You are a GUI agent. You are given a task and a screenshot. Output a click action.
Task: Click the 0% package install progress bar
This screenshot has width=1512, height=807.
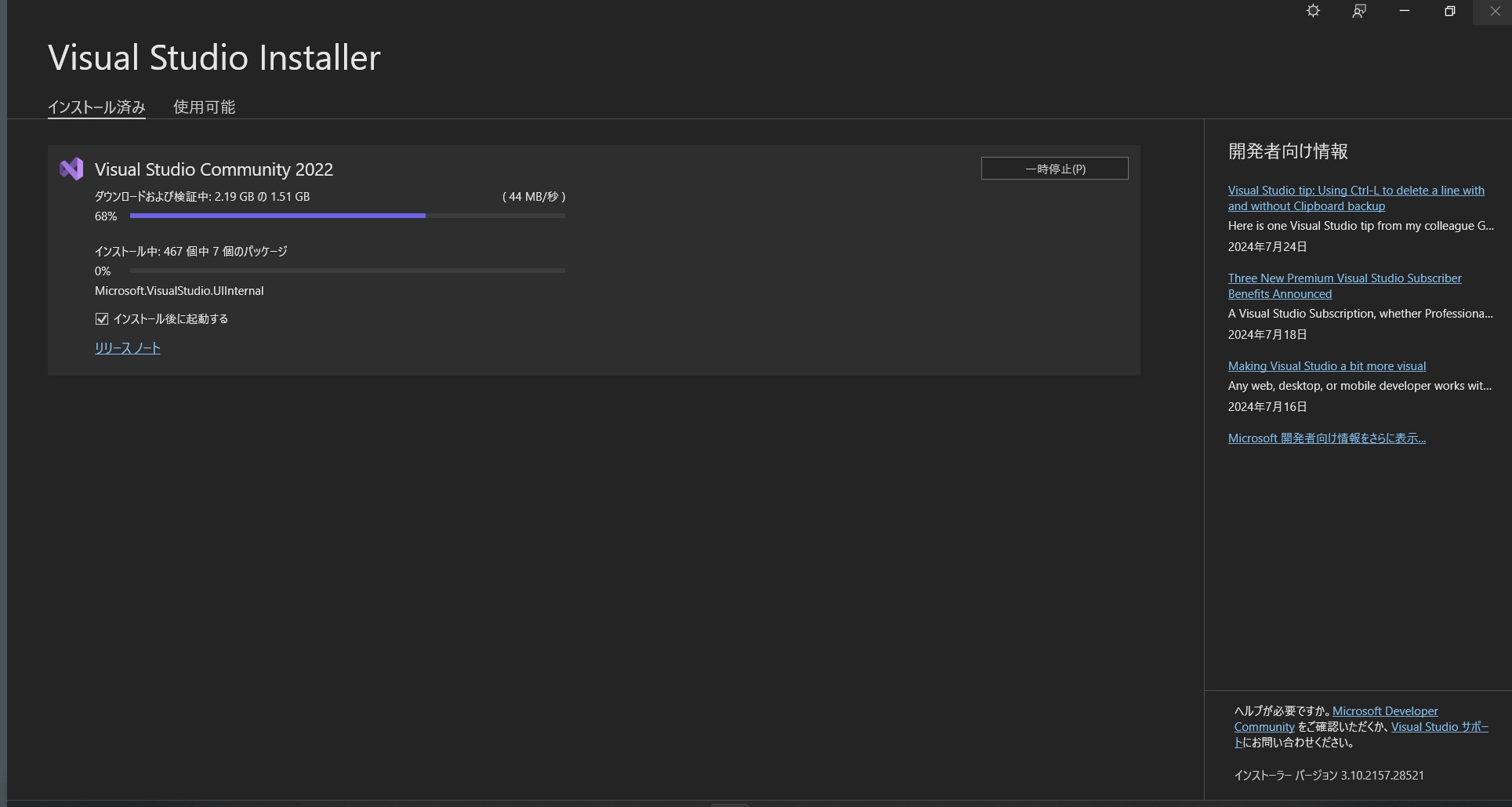click(x=347, y=271)
